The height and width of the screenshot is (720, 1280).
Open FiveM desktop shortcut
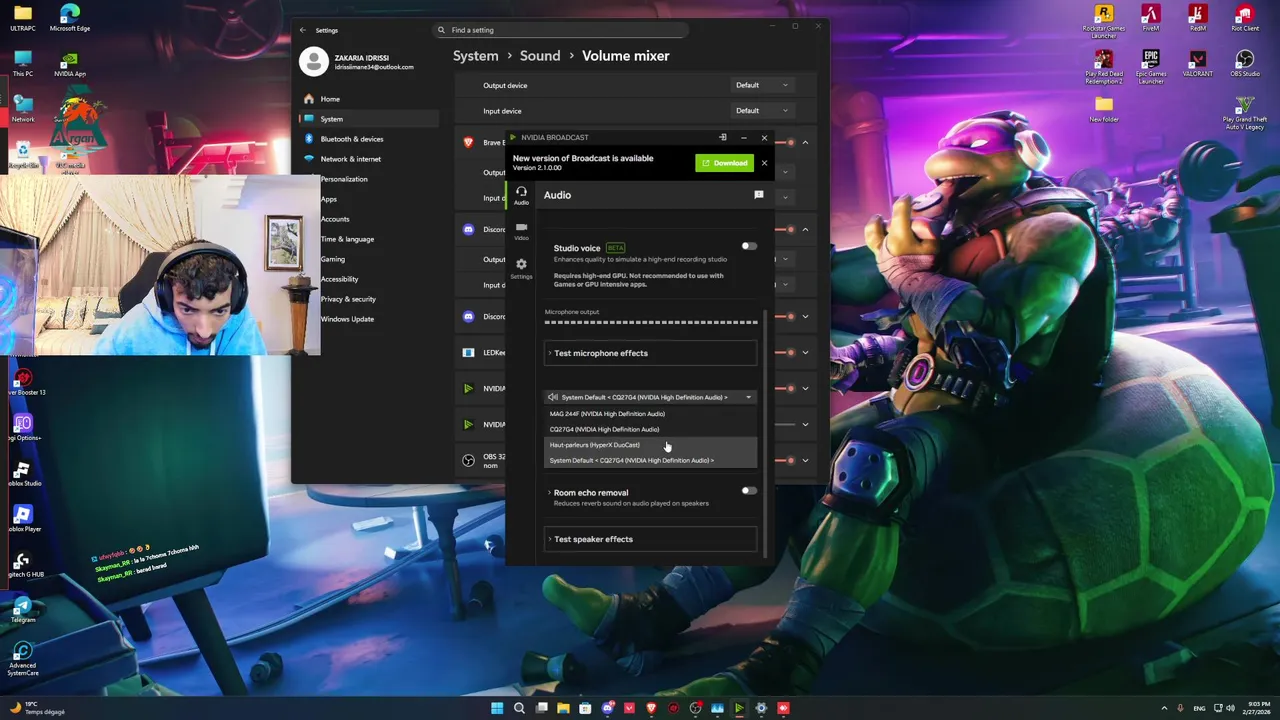pyautogui.click(x=1151, y=18)
